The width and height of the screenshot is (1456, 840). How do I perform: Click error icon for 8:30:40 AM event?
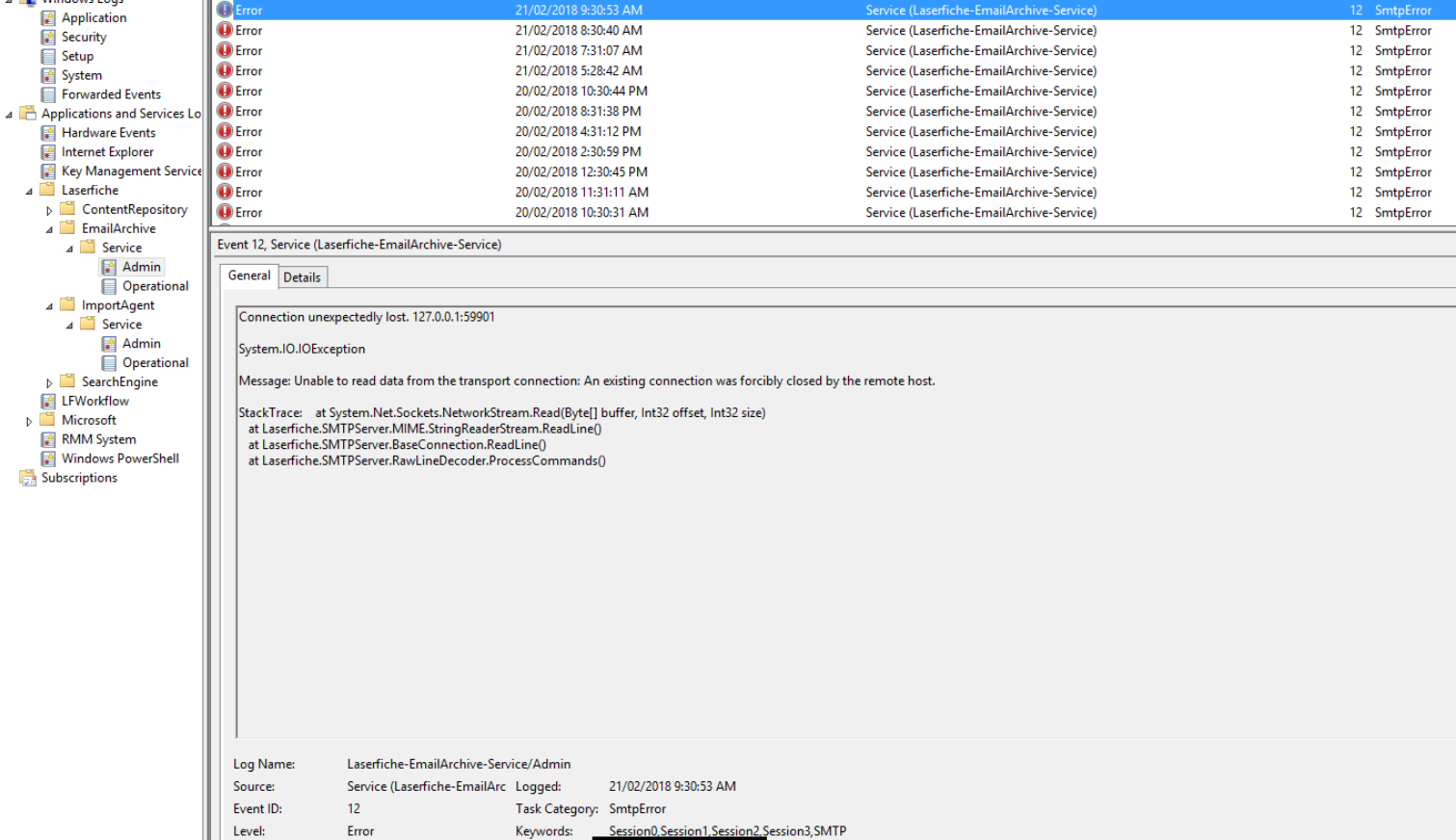point(225,30)
